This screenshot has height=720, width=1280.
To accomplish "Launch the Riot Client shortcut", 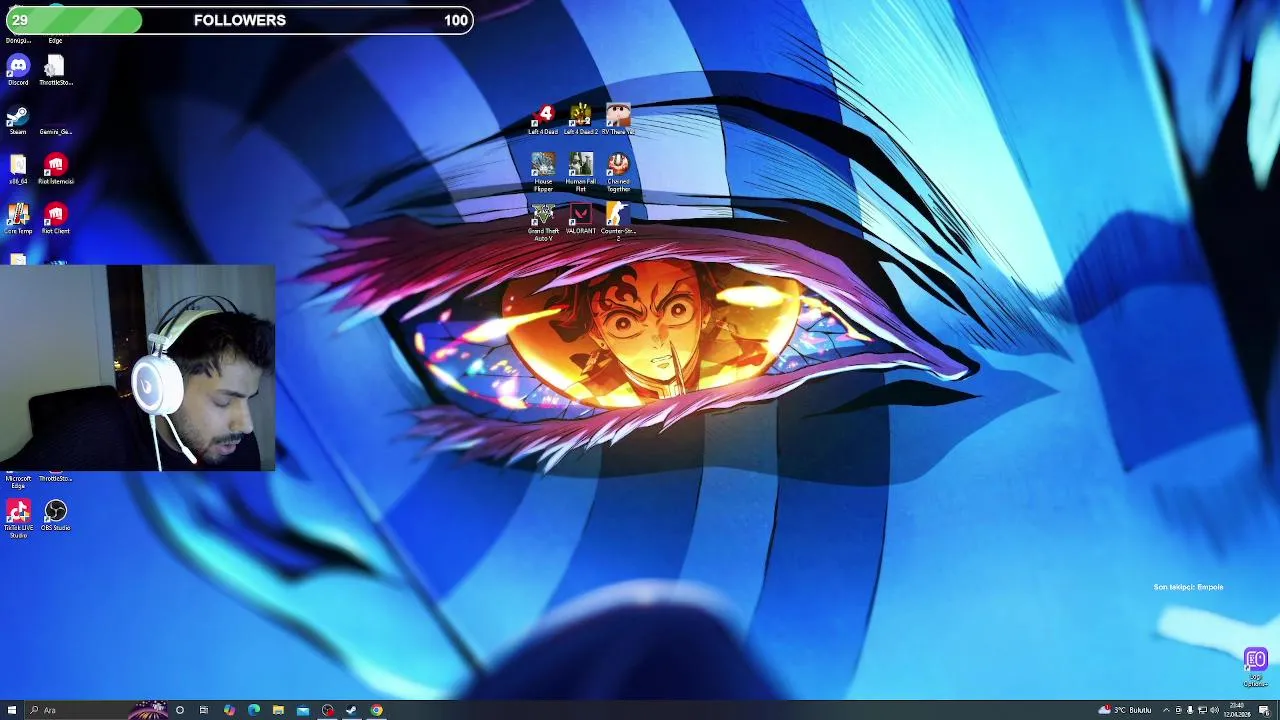I will click(55, 219).
